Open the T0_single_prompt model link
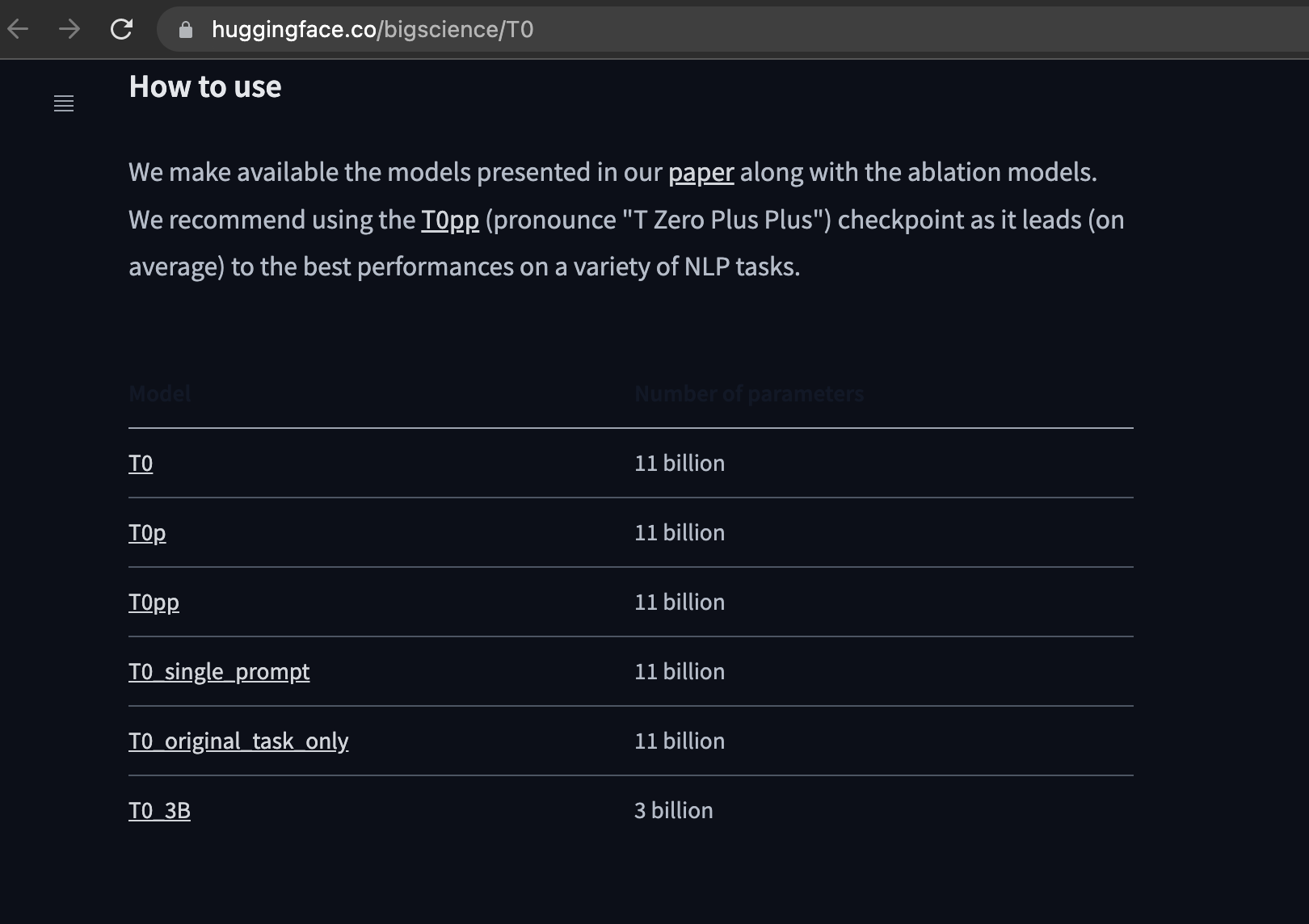 click(x=219, y=671)
